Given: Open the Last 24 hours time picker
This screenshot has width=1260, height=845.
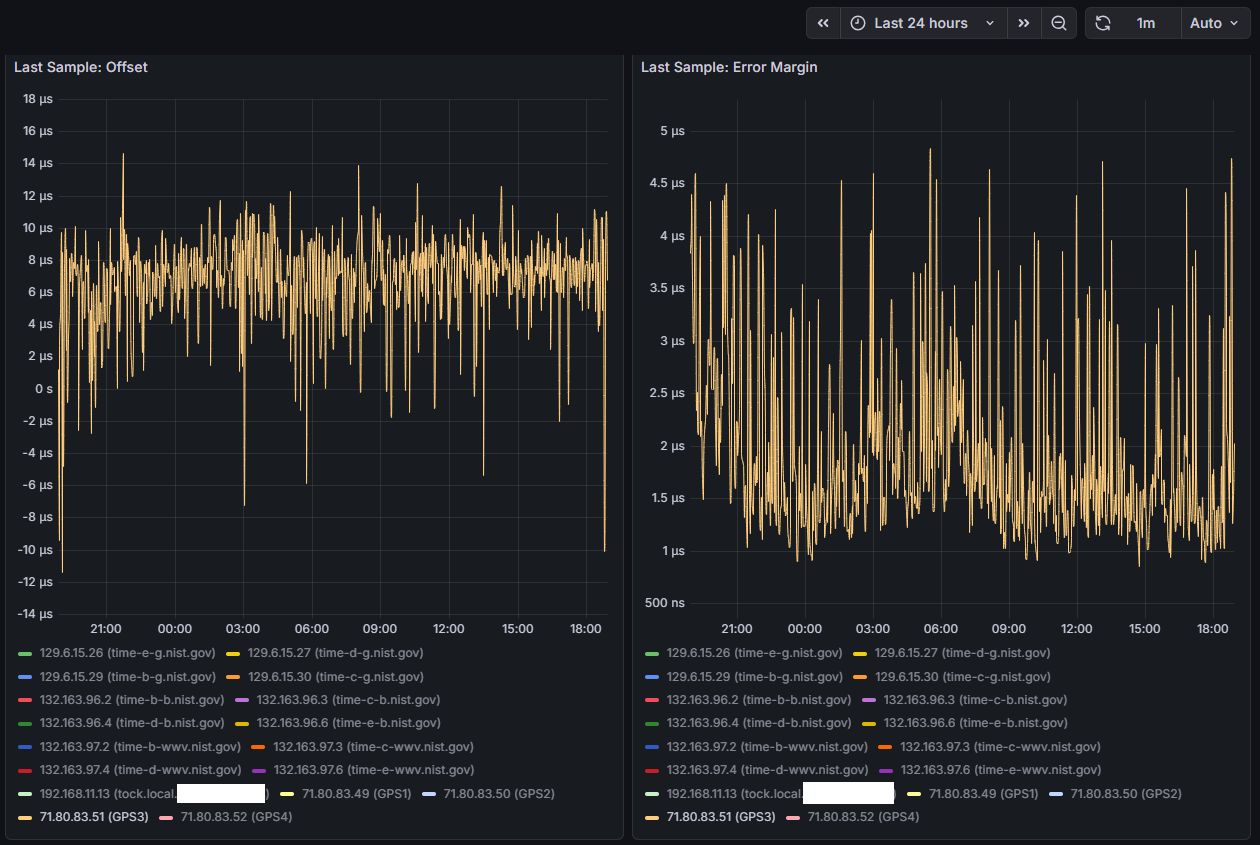Looking at the screenshot, I should click(924, 23).
